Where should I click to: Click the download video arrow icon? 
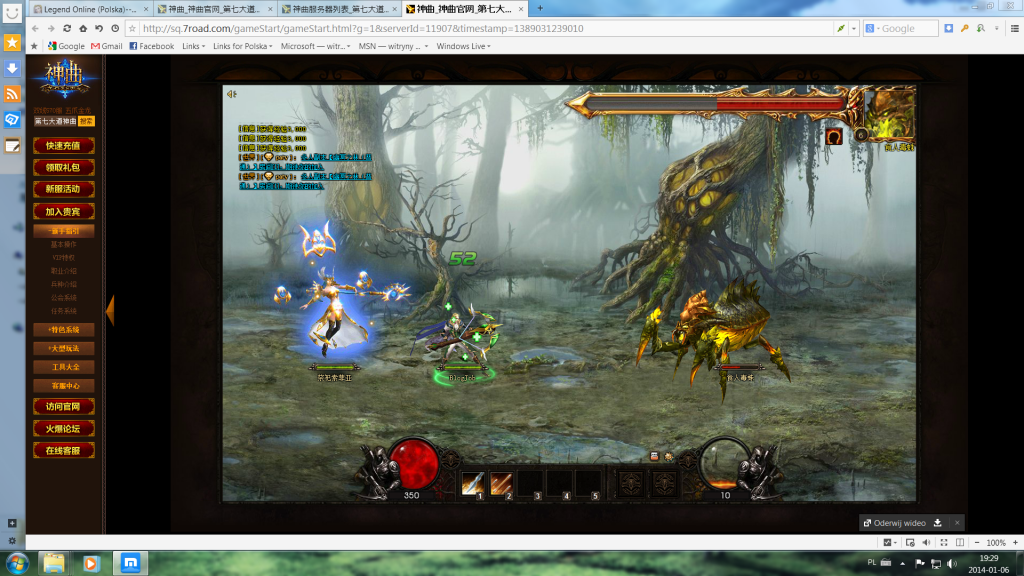(938, 523)
